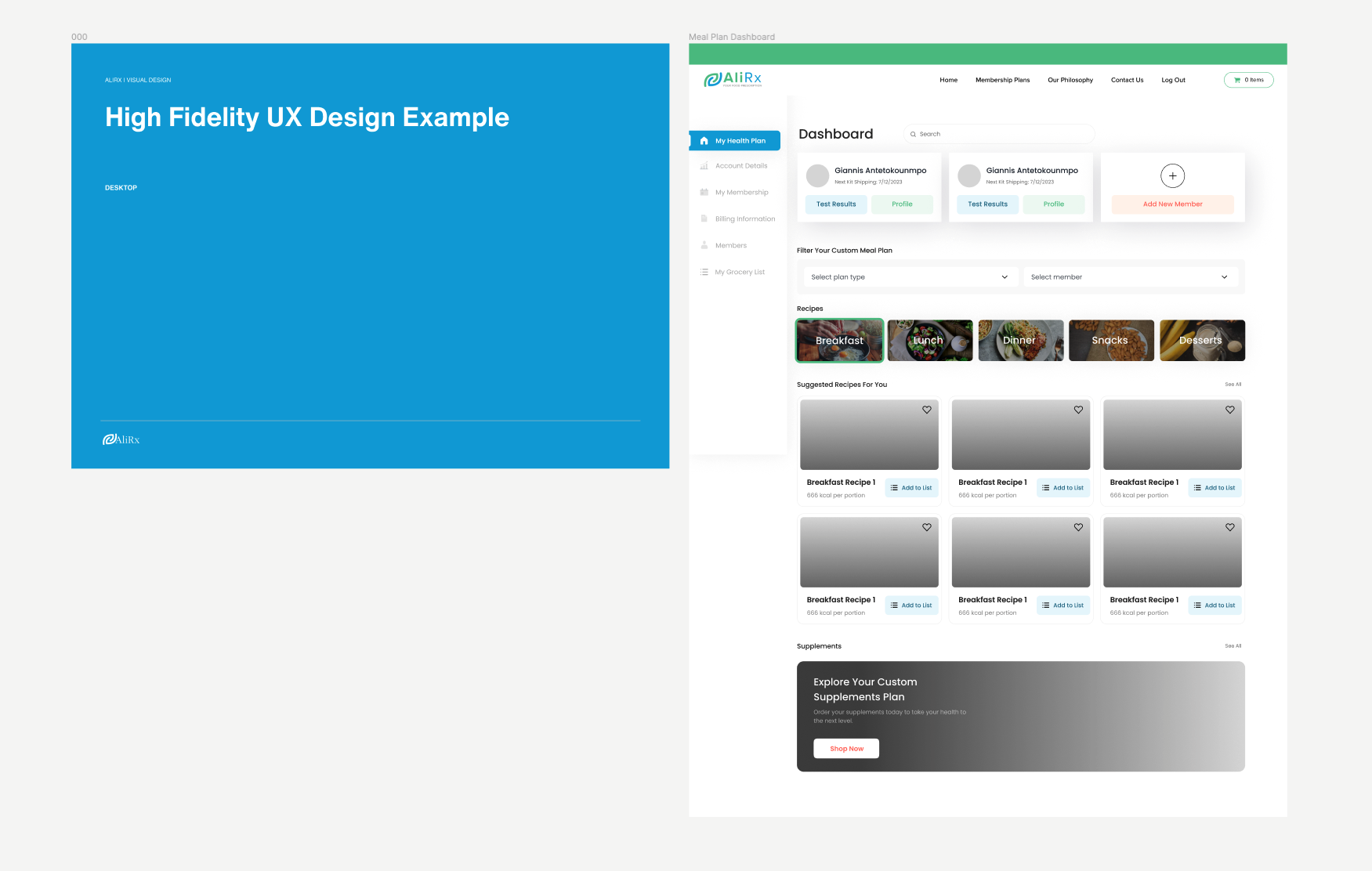
Task: Click the search magnifier icon
Action: coord(913,134)
